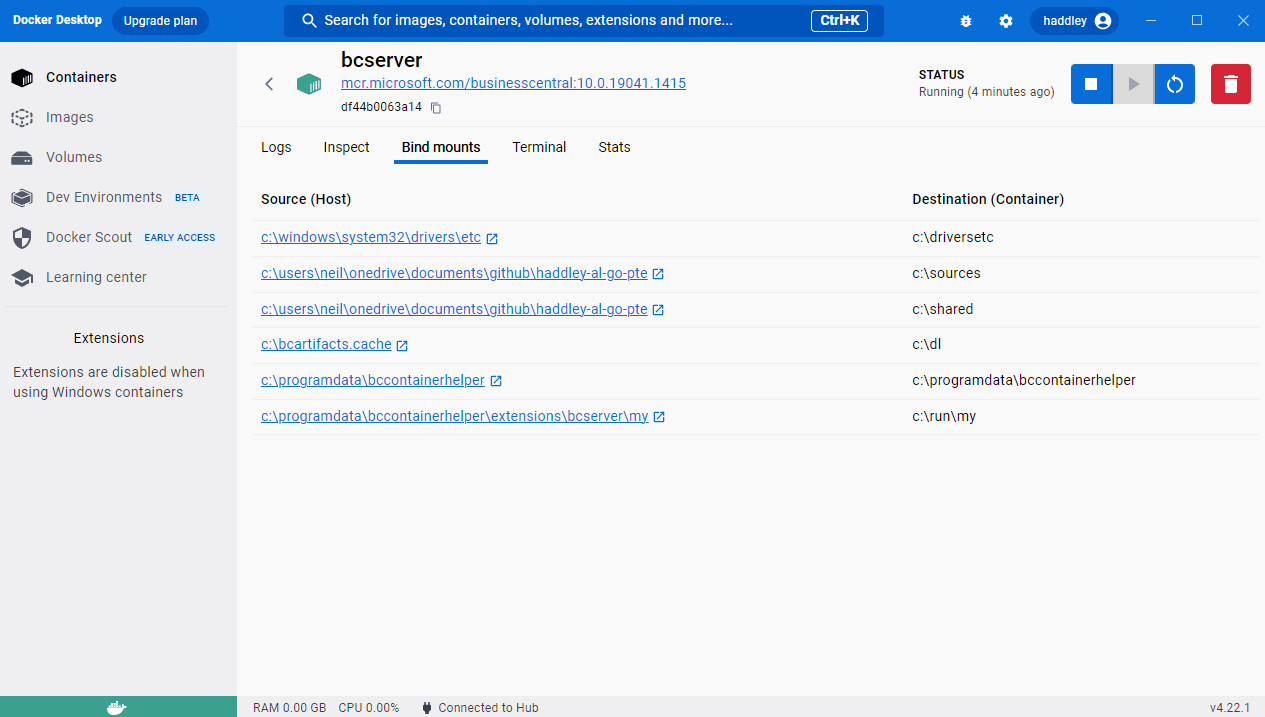Open external link icon beside c:\bcartifacts.cache
This screenshot has height=717, width=1265.
[x=402, y=345]
